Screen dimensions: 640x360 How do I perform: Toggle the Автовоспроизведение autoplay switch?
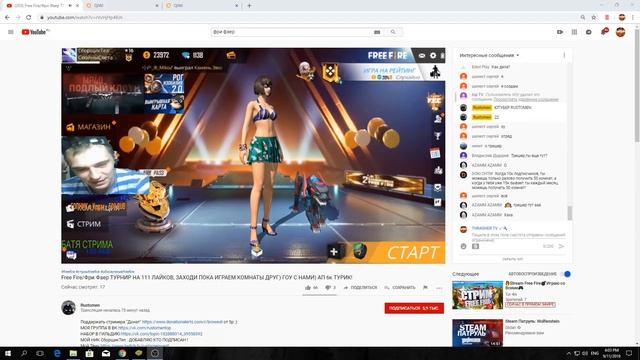566,274
